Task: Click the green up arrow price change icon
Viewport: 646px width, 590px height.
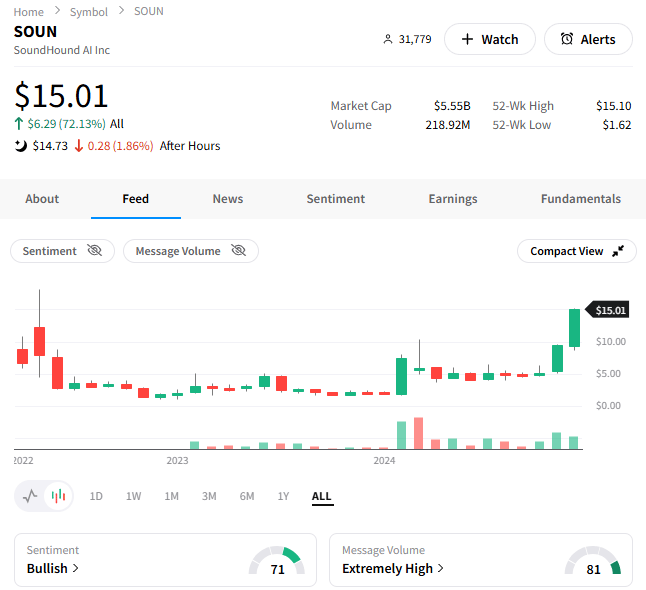Action: (19, 124)
